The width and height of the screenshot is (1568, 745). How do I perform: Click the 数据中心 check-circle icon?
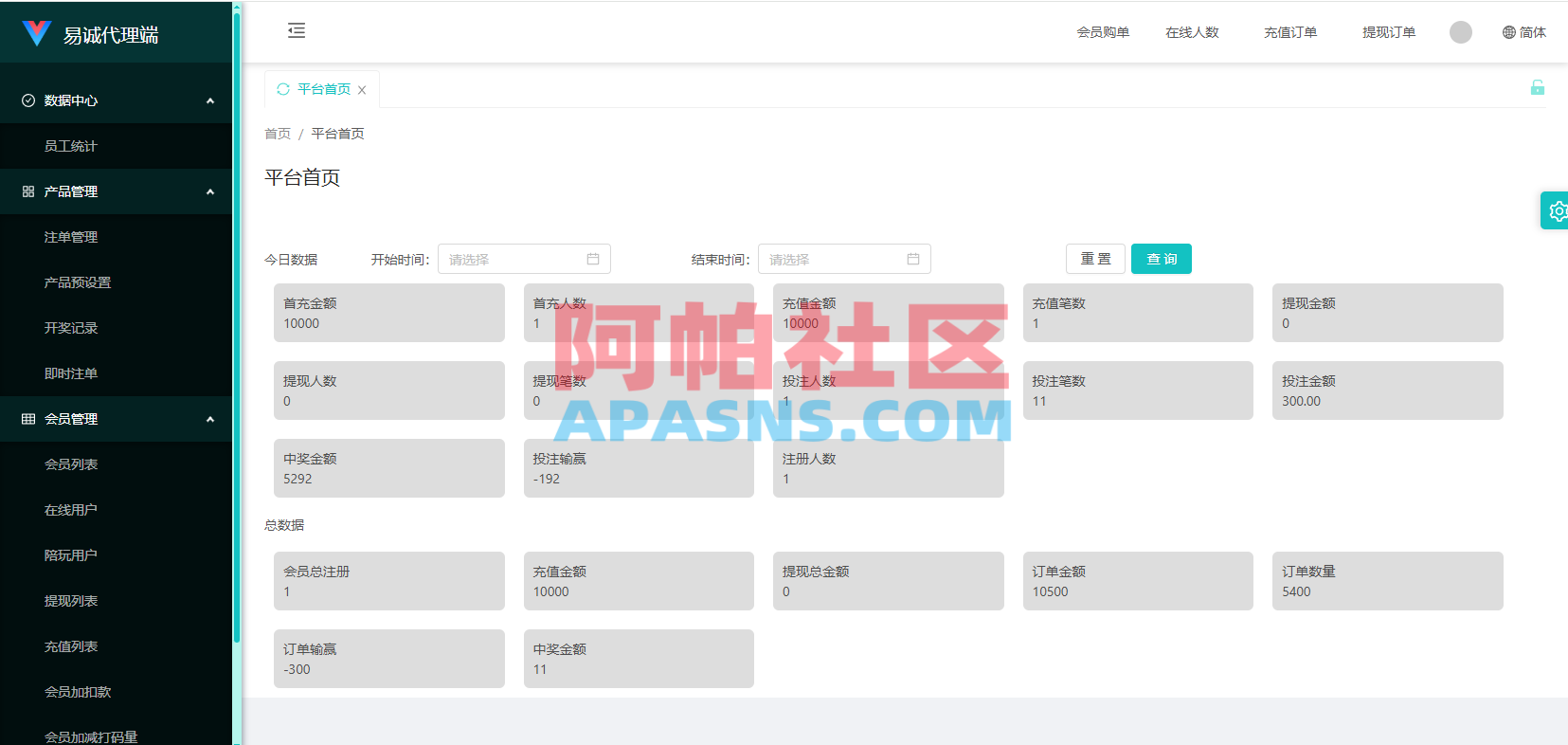[x=28, y=100]
